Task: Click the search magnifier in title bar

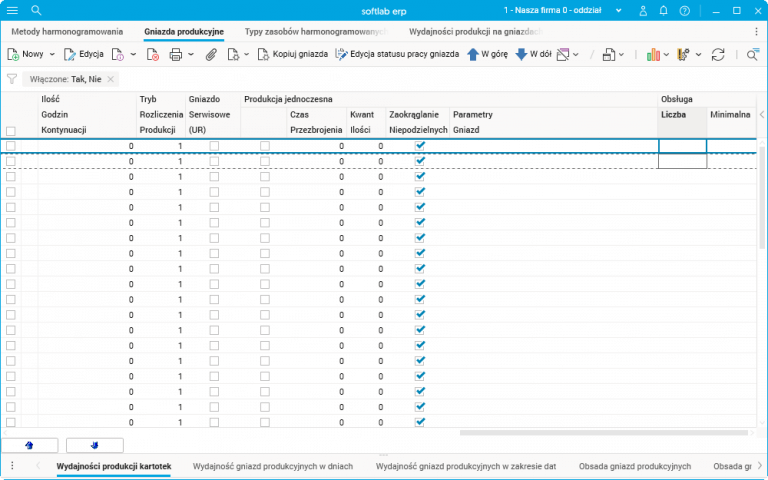Action: click(36, 10)
